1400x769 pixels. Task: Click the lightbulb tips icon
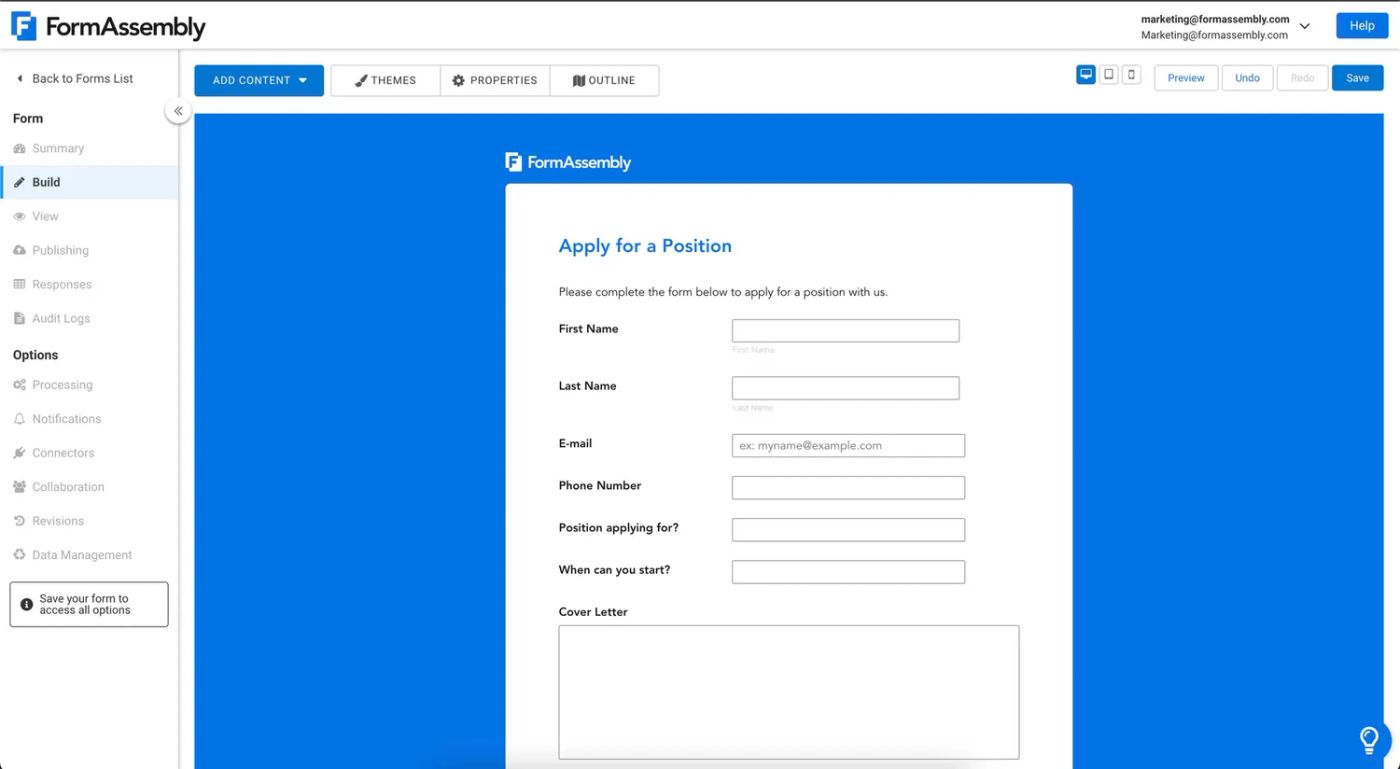point(1369,740)
